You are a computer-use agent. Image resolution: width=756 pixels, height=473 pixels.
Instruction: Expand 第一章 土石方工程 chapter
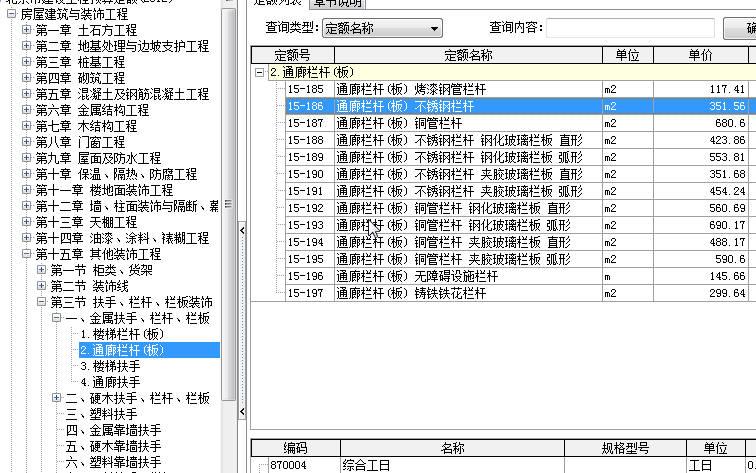[27, 30]
